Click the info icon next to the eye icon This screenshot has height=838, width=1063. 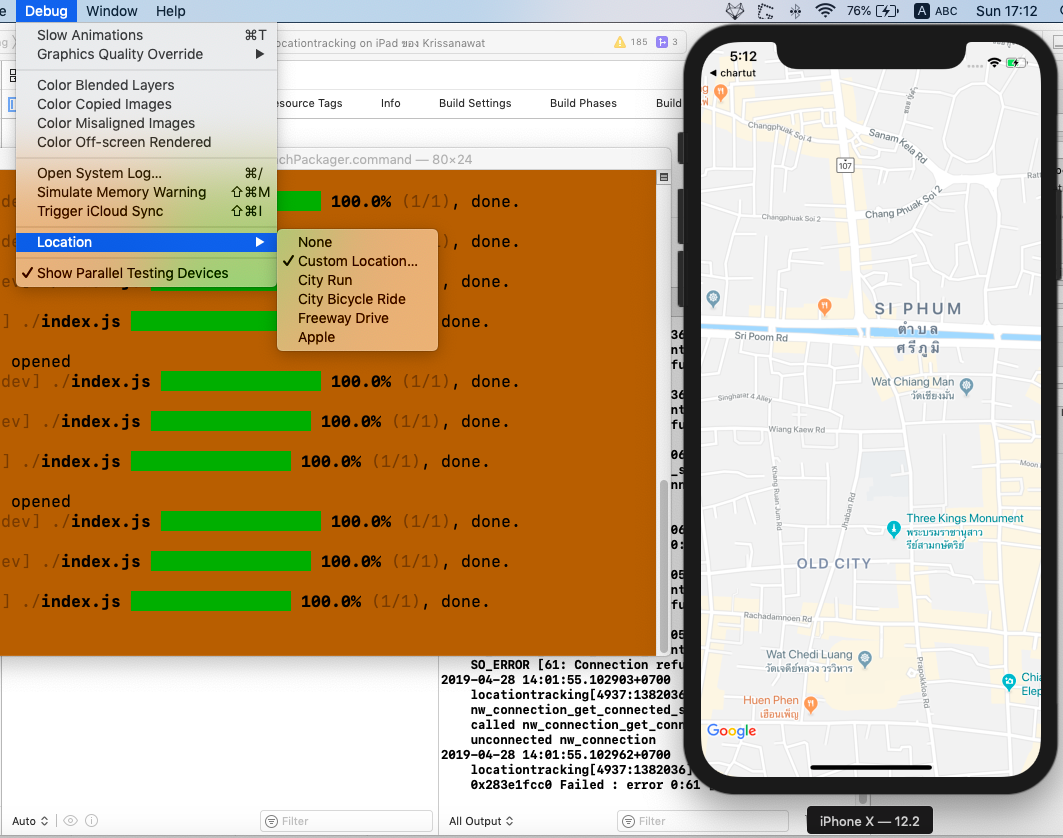(x=91, y=820)
